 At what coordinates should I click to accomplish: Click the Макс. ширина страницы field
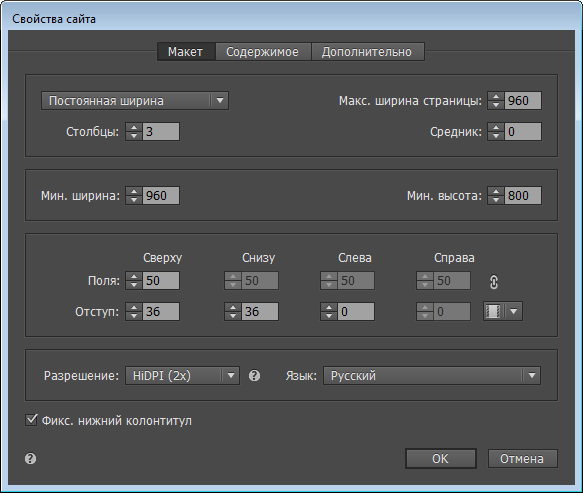522,101
